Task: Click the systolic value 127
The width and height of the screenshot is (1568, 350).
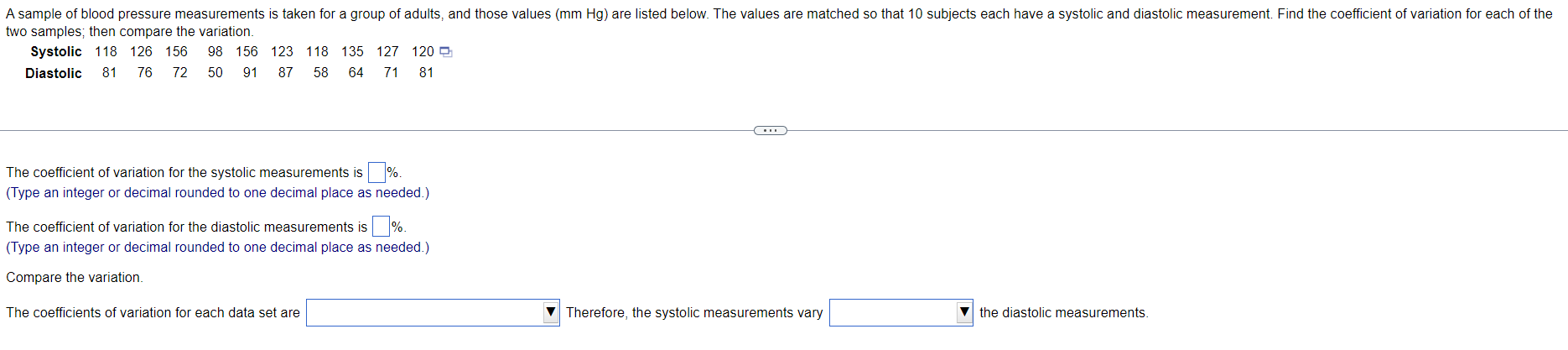Action: pyautogui.click(x=387, y=52)
